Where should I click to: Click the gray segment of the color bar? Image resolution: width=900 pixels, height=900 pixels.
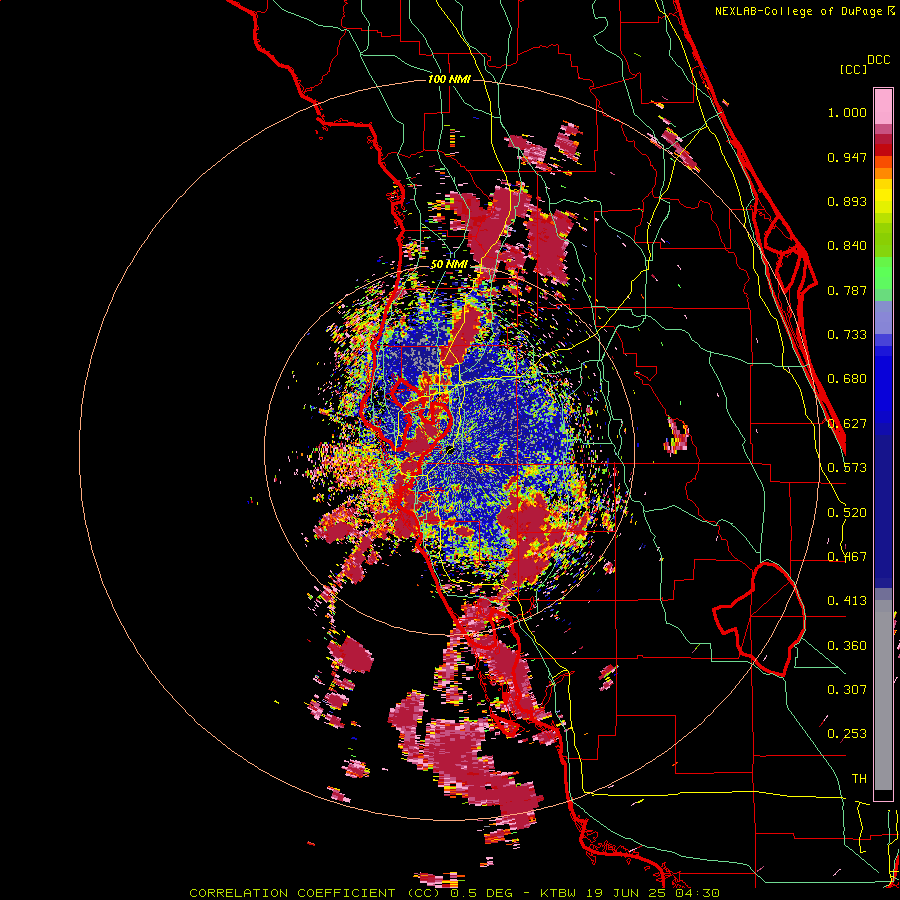tap(883, 695)
